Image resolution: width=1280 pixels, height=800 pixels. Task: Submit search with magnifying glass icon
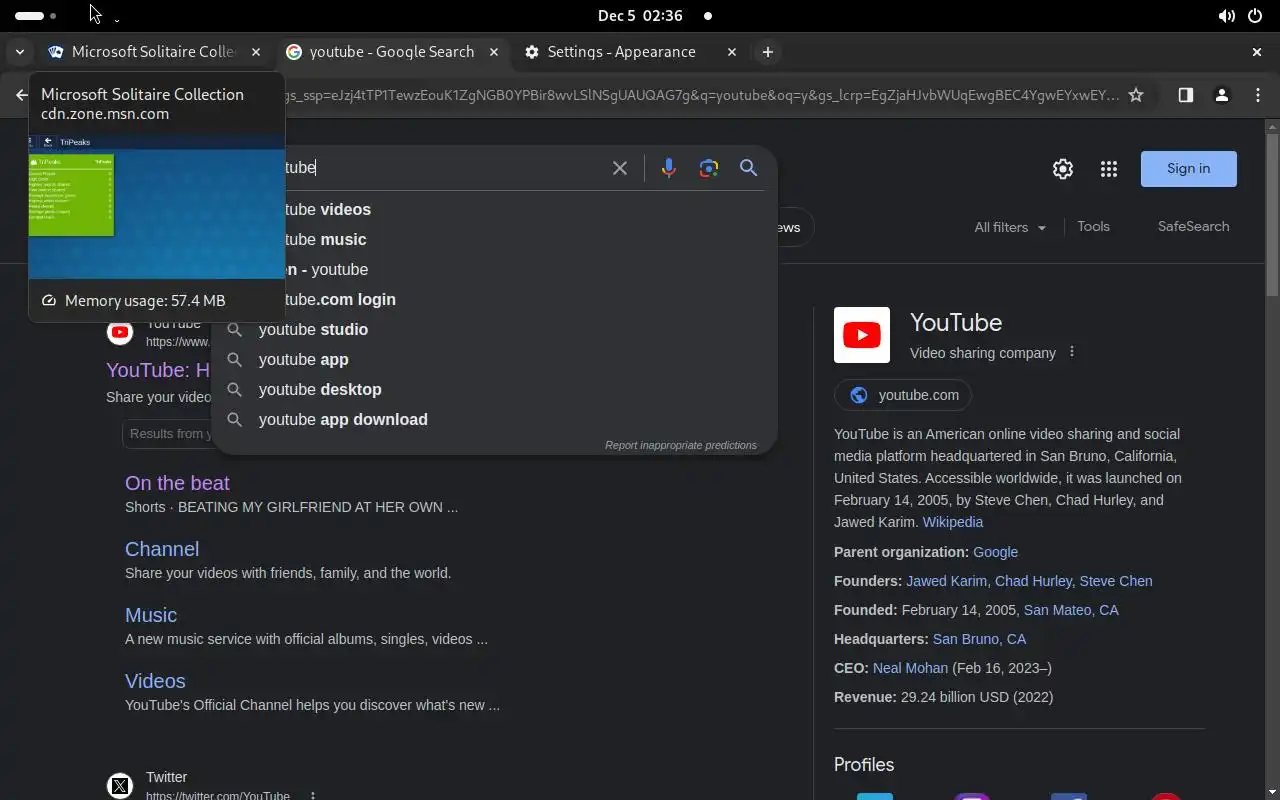748,168
